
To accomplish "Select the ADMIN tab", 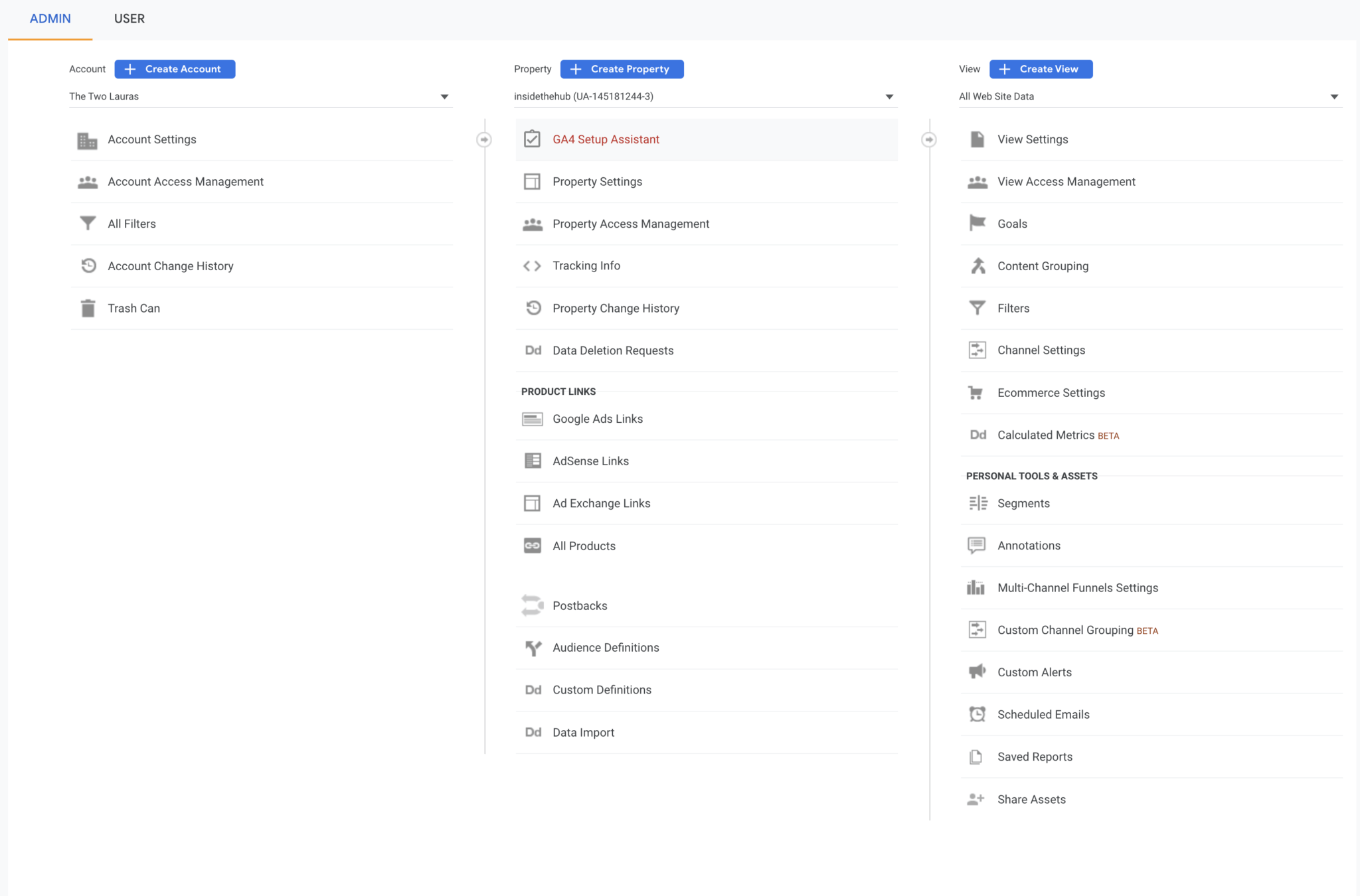I will (50, 19).
